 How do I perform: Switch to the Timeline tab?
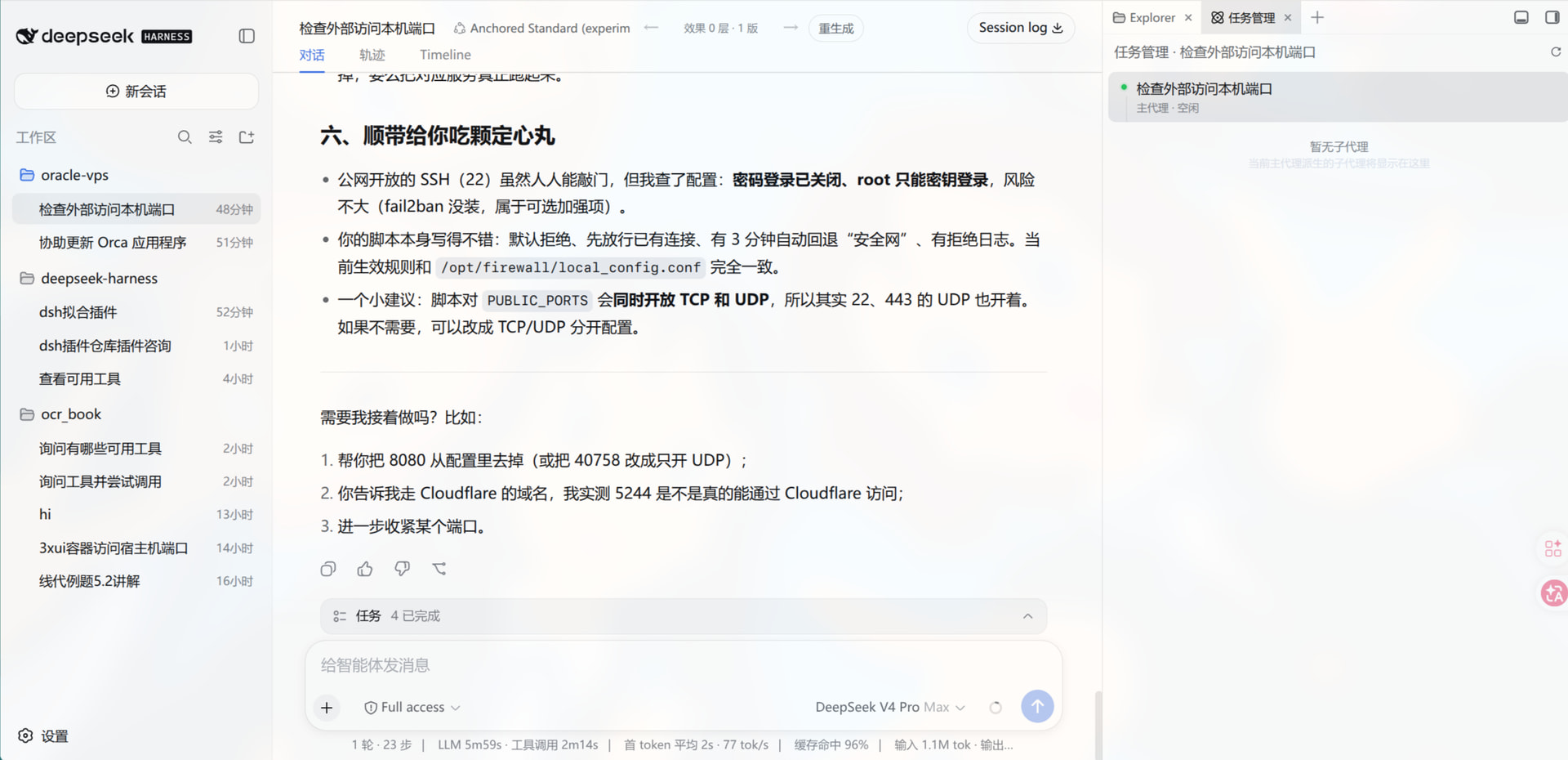(x=445, y=55)
